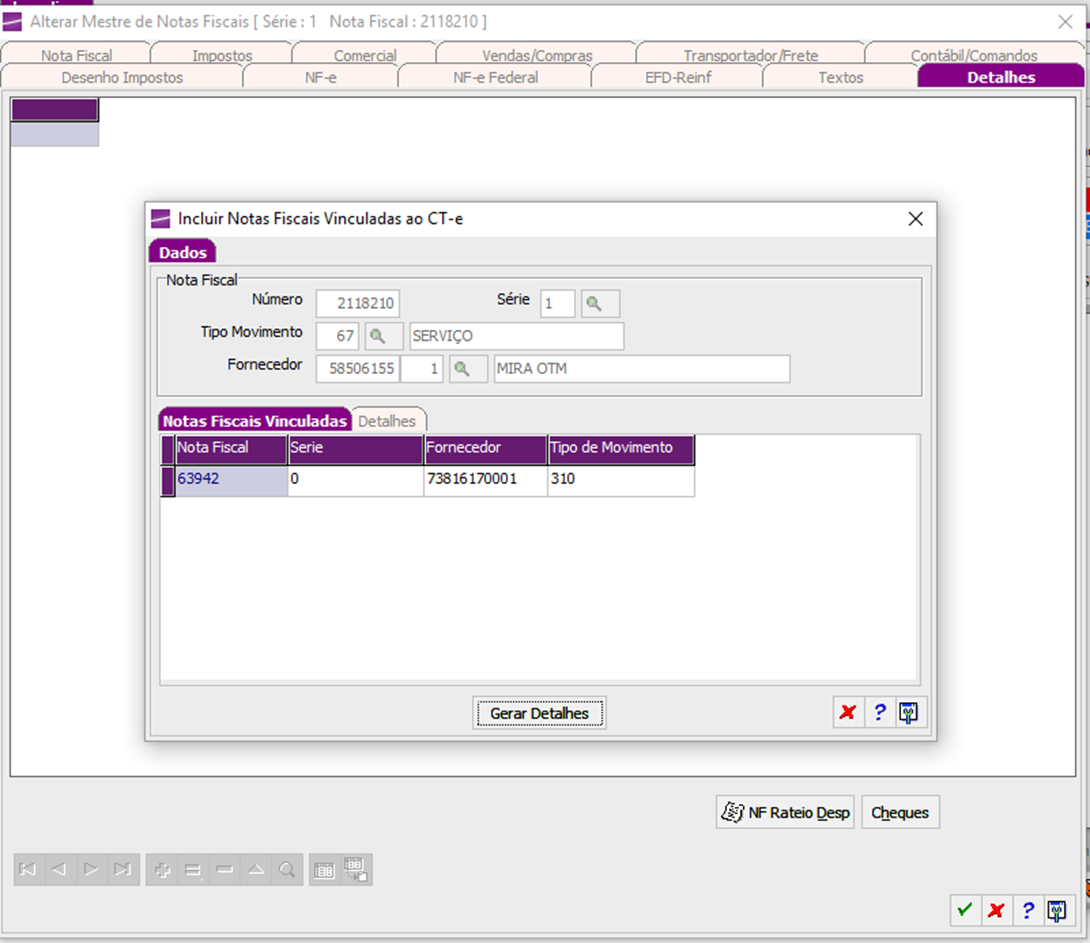Open help with the blue question mark in the CT-e dialog

pos(879,713)
